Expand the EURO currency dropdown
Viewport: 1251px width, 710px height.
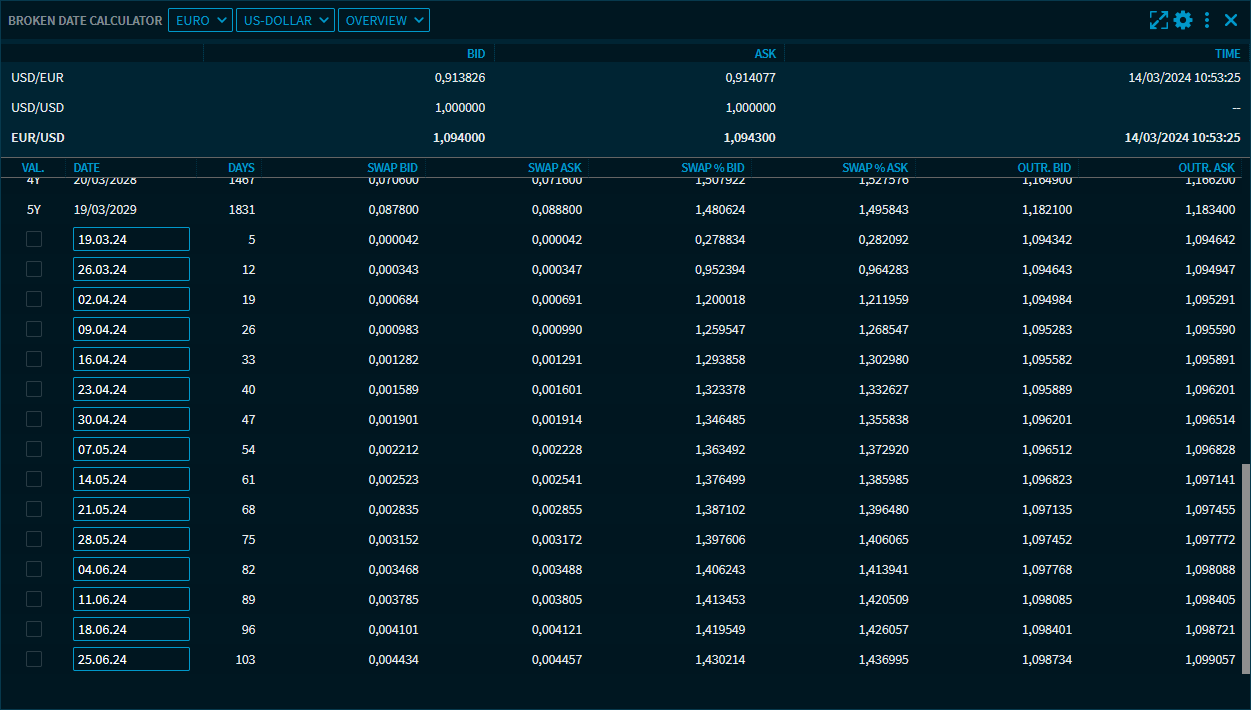click(x=200, y=20)
